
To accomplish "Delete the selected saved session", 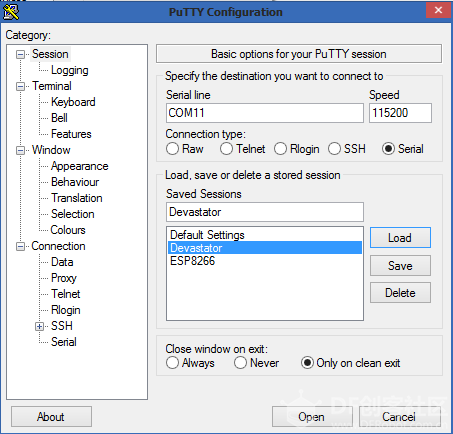I will coord(400,293).
